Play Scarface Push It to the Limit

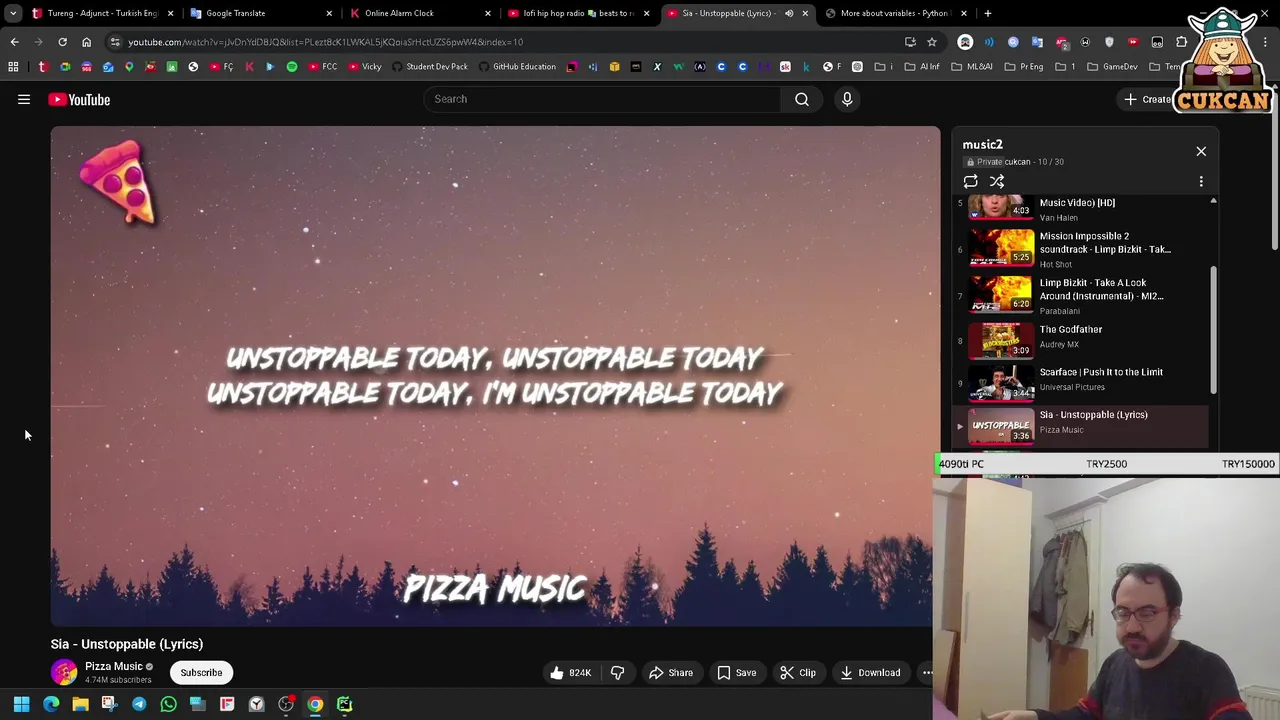point(1084,382)
